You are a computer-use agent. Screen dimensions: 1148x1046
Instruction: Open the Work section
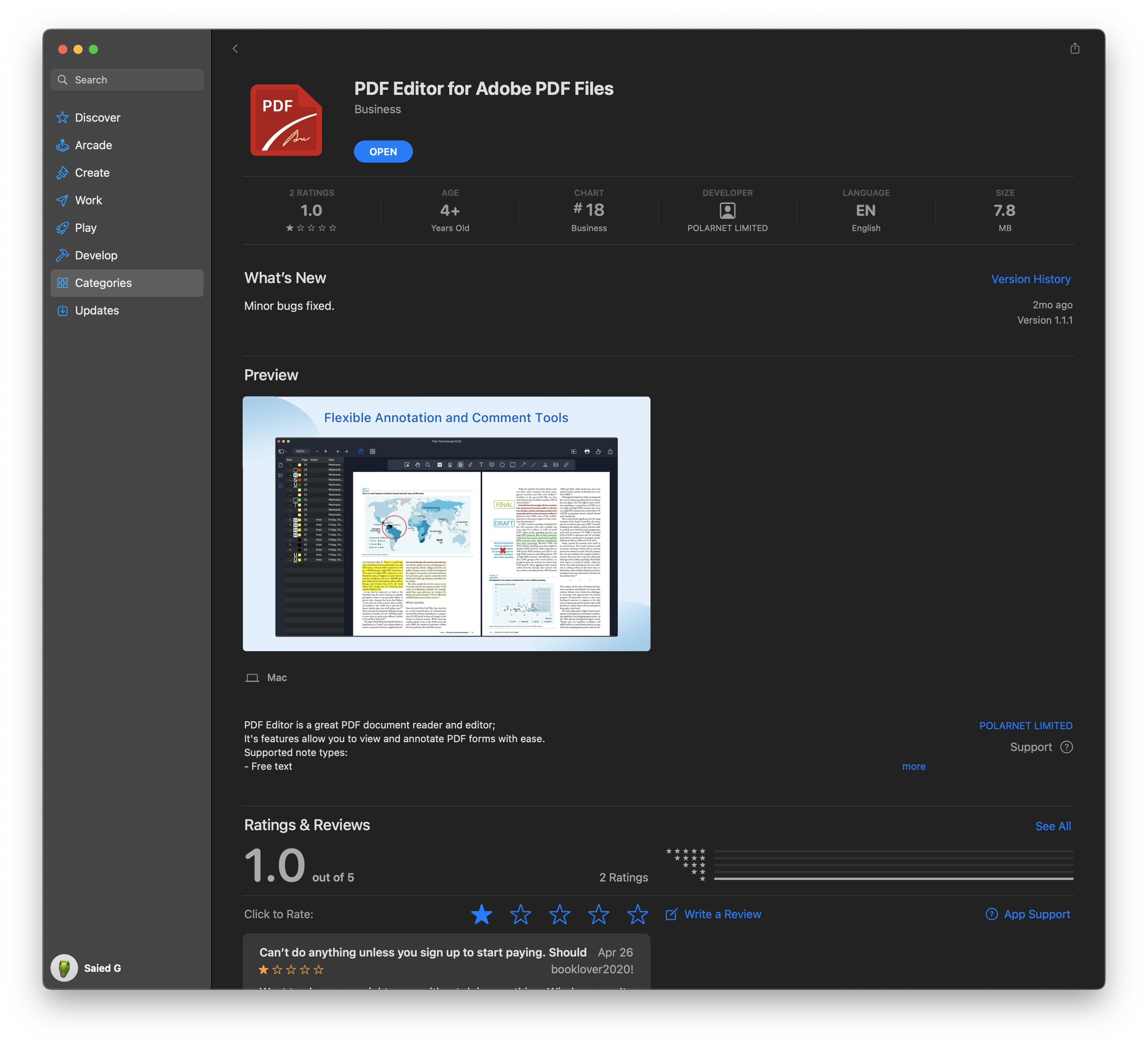pos(127,200)
